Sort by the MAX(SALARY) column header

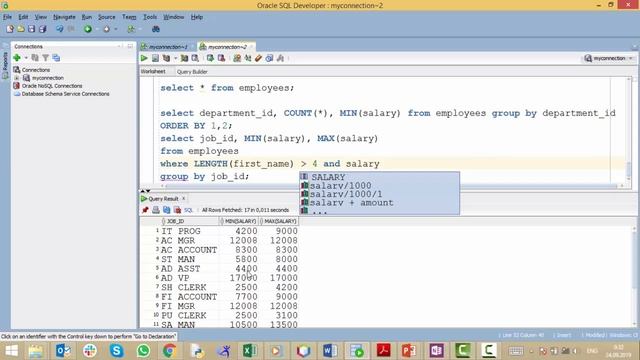point(279,221)
